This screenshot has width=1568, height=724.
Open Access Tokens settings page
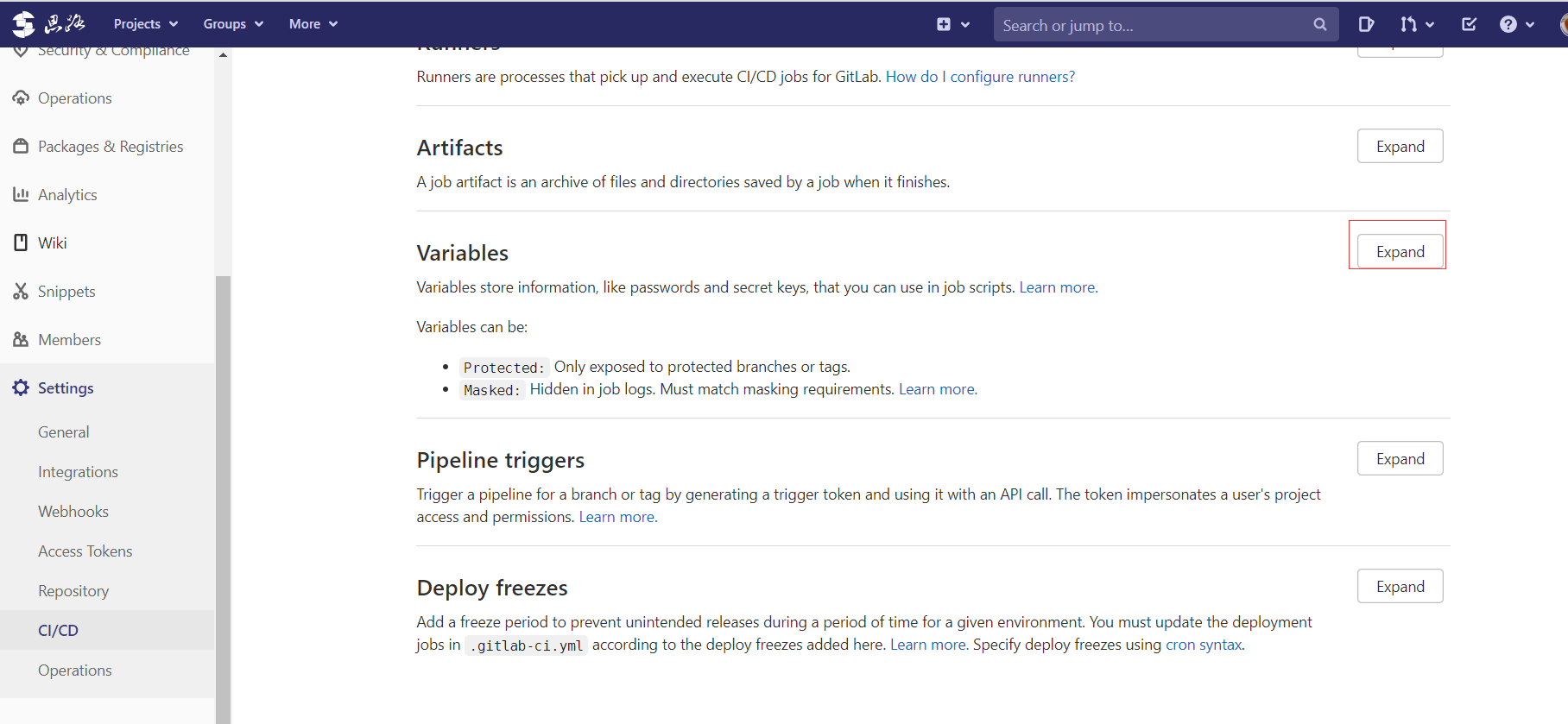(85, 551)
